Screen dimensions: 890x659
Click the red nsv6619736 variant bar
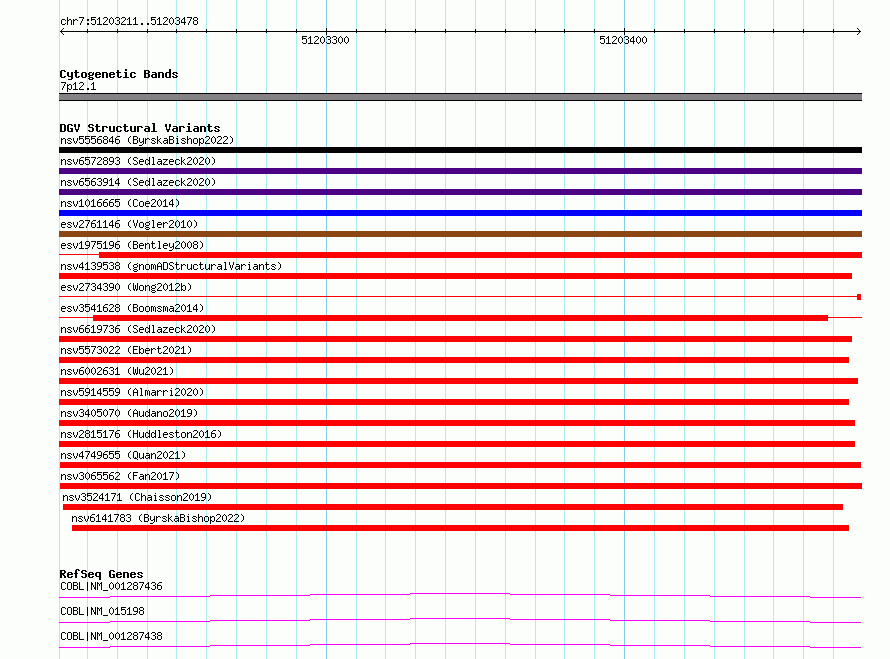coord(455,339)
